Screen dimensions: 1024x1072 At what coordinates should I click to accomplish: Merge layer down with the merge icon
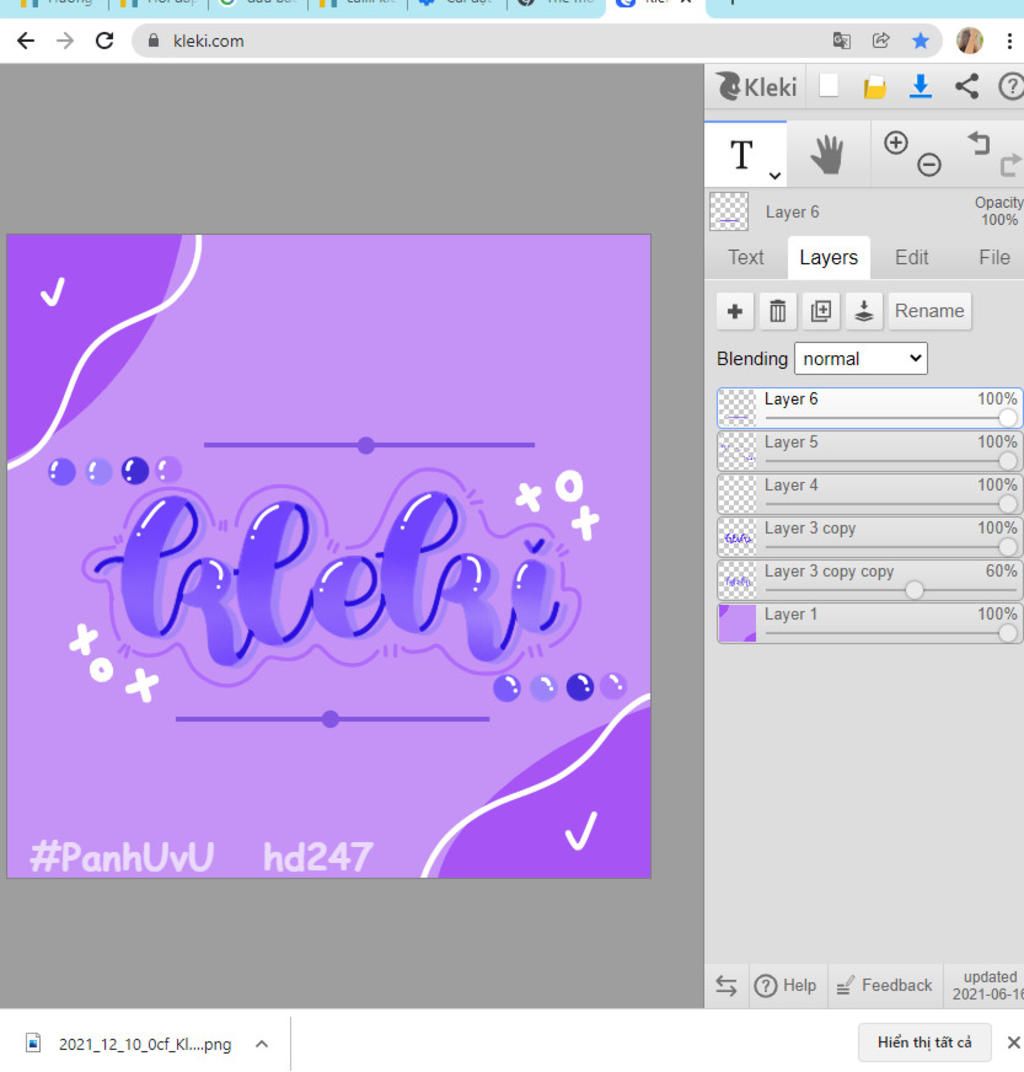coord(864,311)
